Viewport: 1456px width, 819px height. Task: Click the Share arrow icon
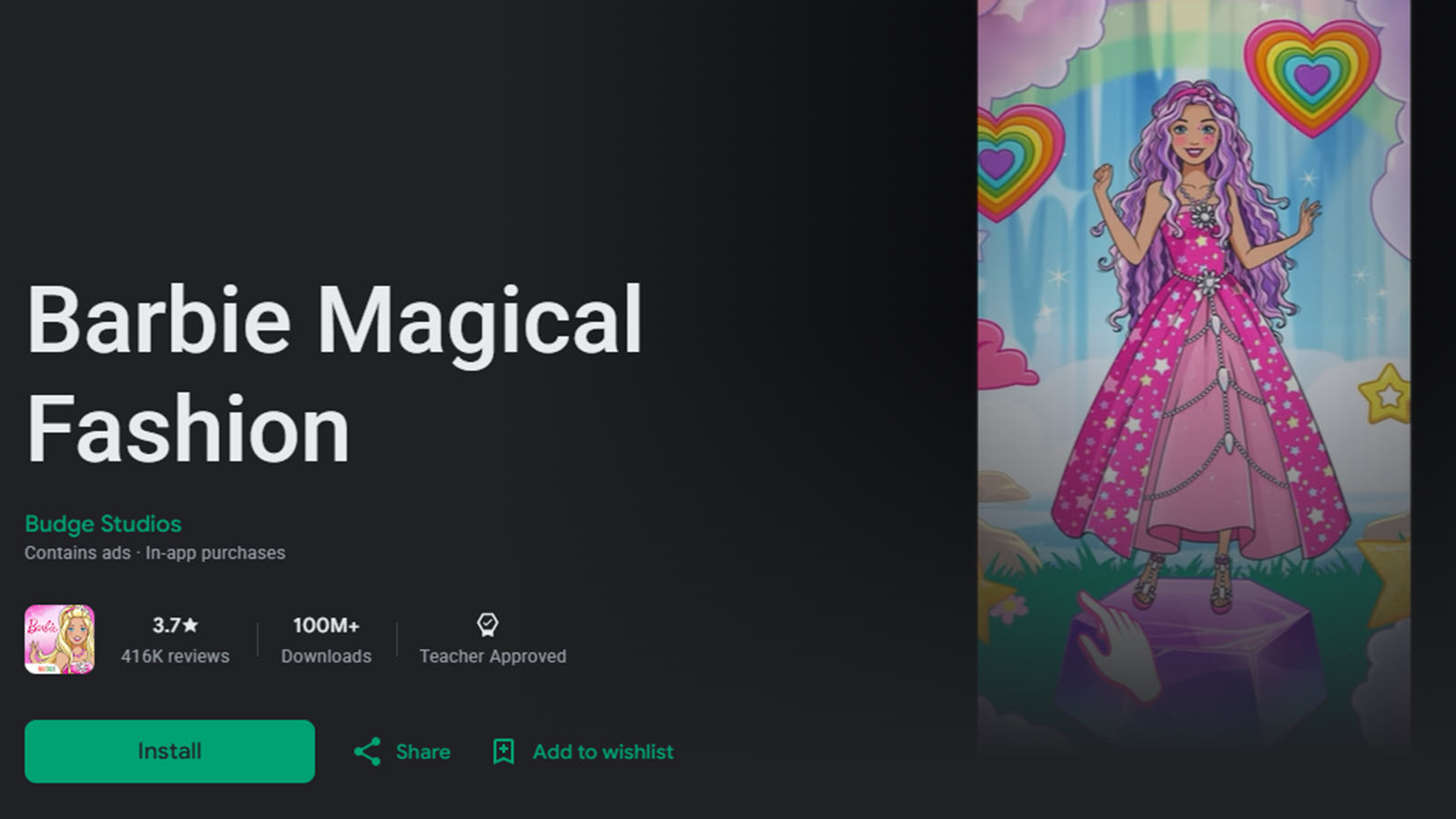pyautogui.click(x=367, y=752)
